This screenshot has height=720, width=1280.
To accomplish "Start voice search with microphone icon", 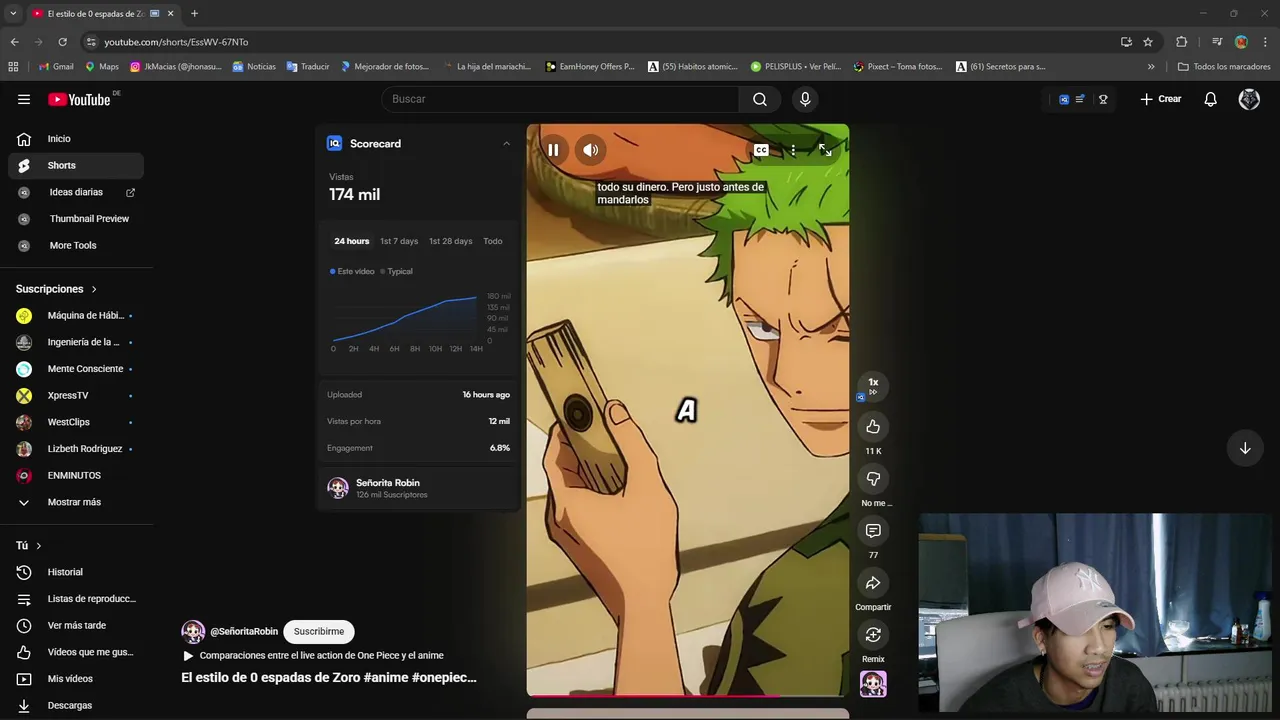I will point(805,99).
